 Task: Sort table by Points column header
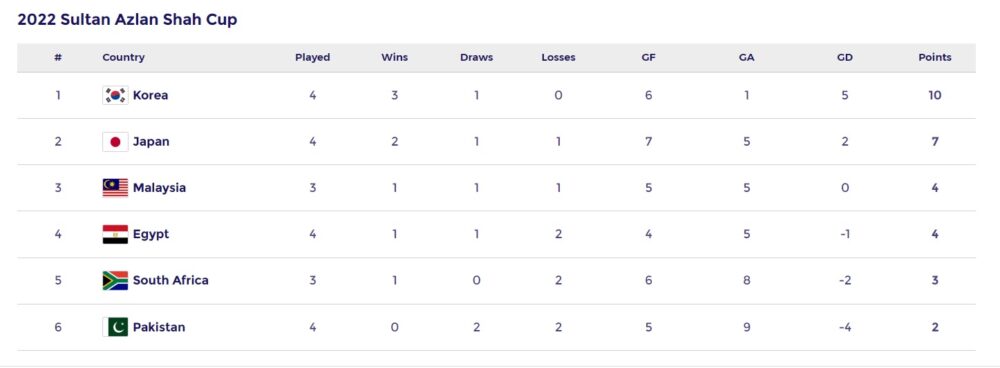tap(934, 57)
